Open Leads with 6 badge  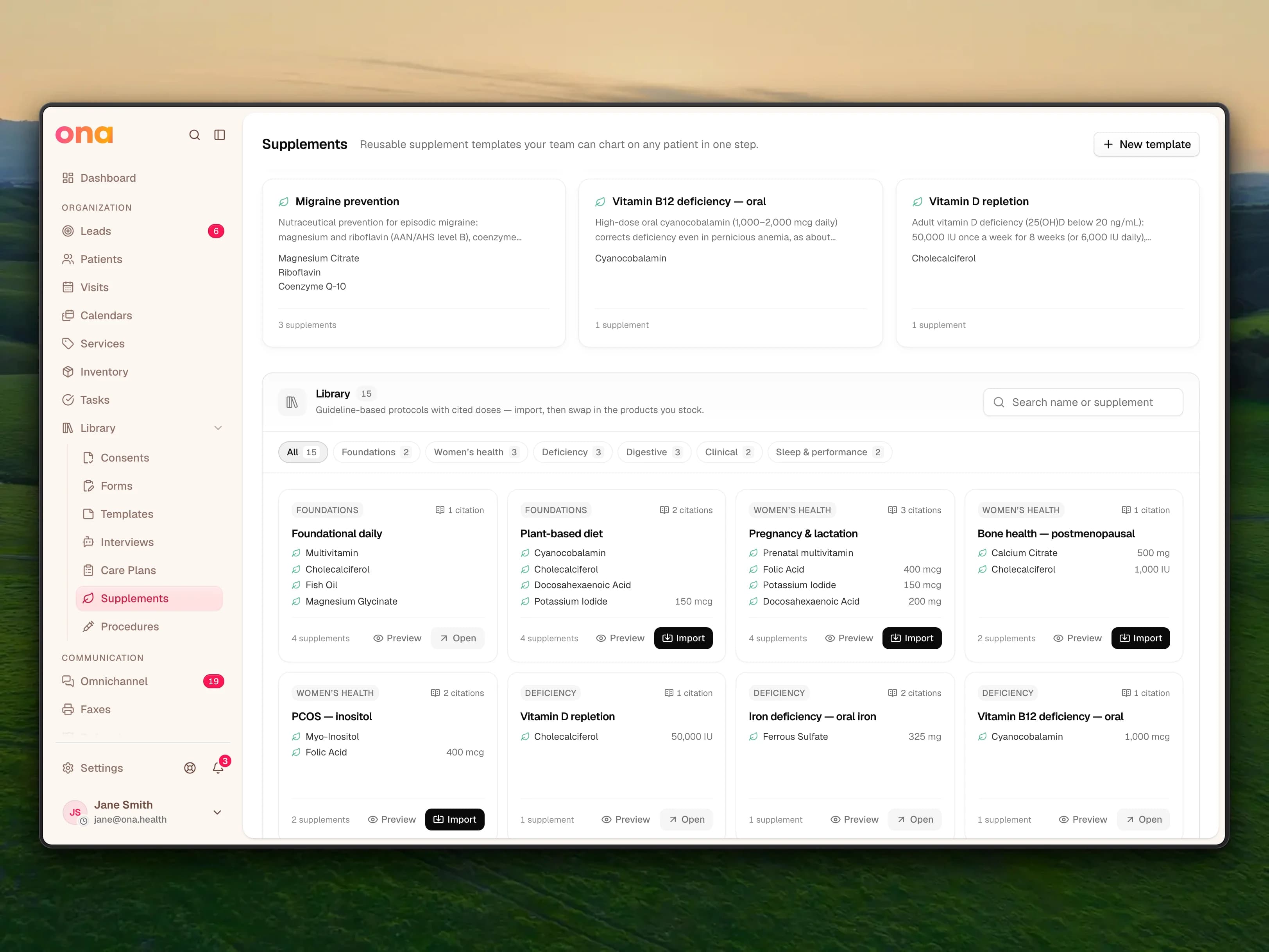tap(142, 231)
